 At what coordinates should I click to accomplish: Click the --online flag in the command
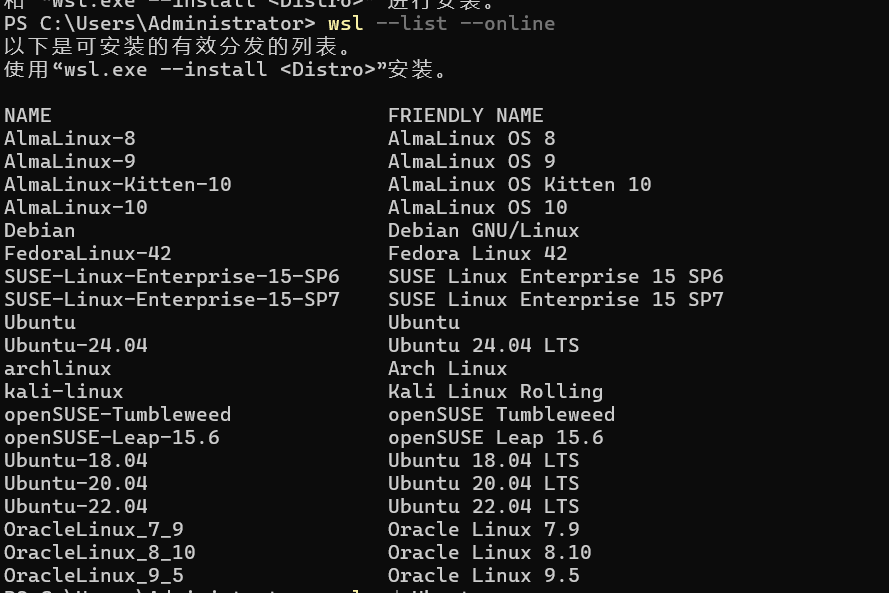click(x=507, y=23)
